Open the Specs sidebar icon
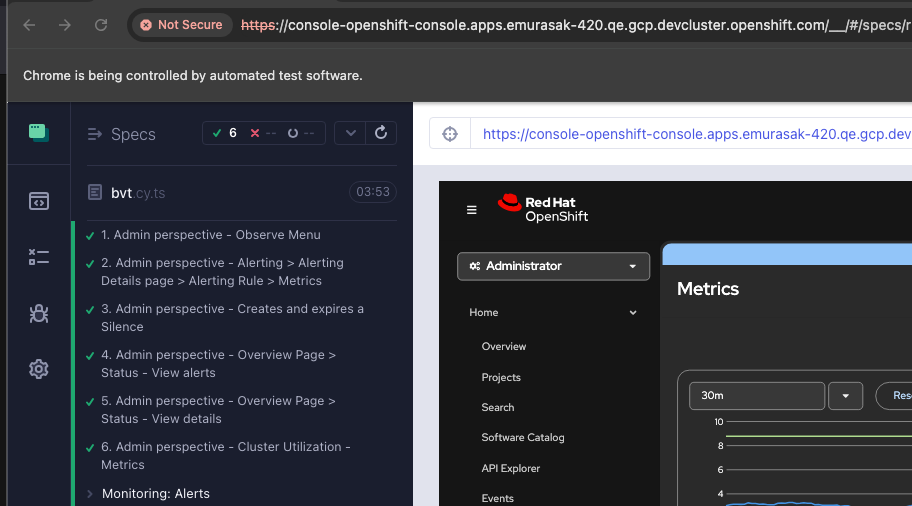Screen dimensions: 912x506 [x=38, y=201]
